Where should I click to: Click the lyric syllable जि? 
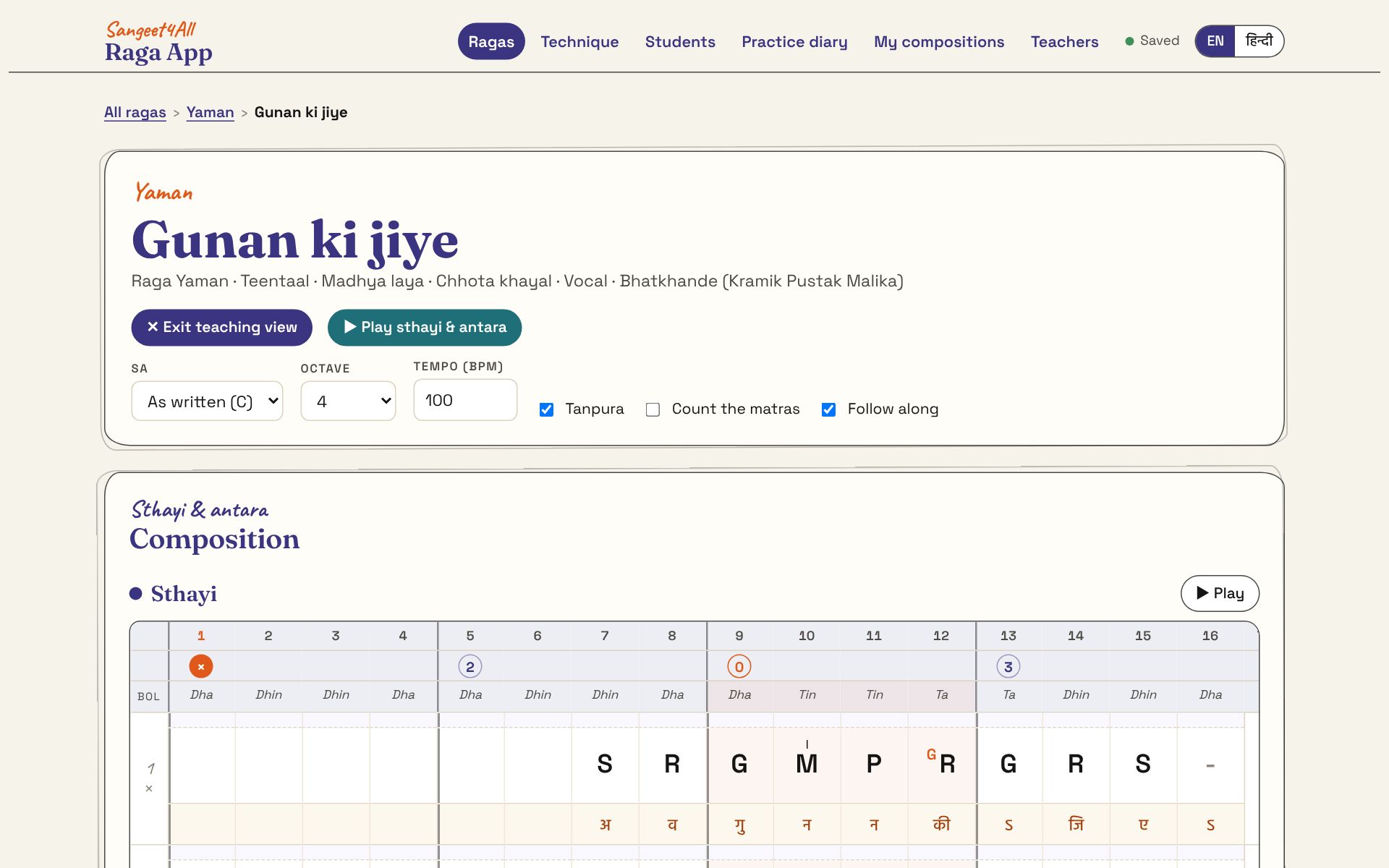pos(1076,824)
